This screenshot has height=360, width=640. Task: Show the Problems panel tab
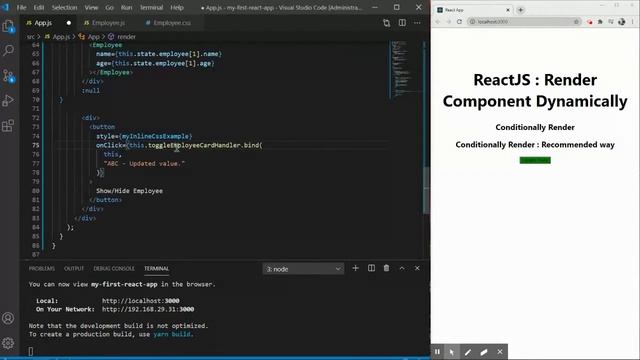[42, 268]
